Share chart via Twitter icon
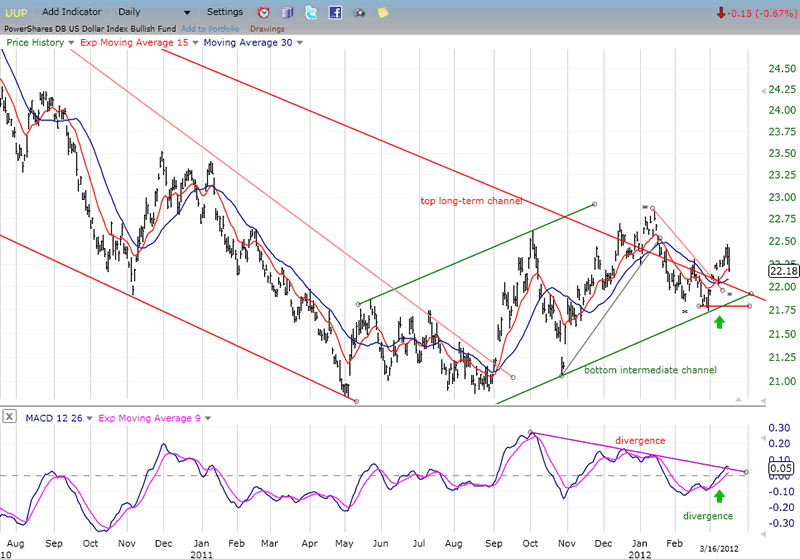This screenshot has width=800, height=559. [x=311, y=13]
